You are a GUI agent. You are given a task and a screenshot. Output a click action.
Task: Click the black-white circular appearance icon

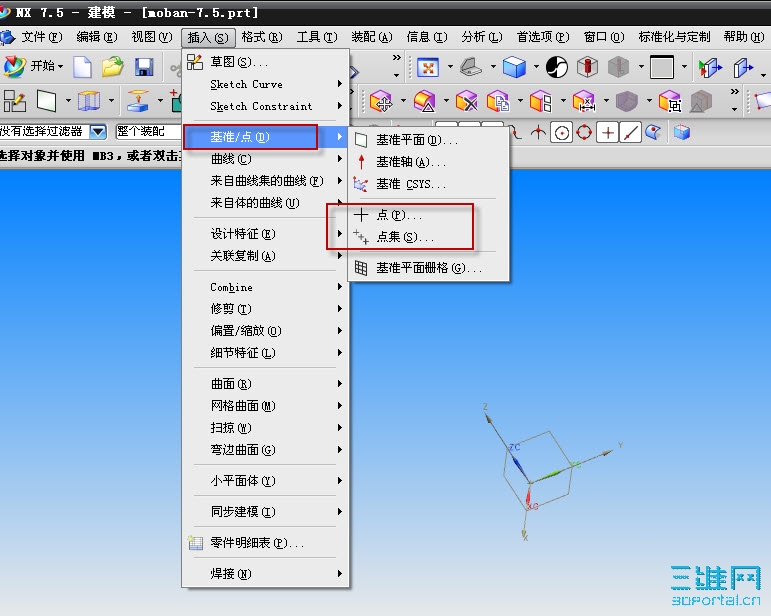point(557,67)
